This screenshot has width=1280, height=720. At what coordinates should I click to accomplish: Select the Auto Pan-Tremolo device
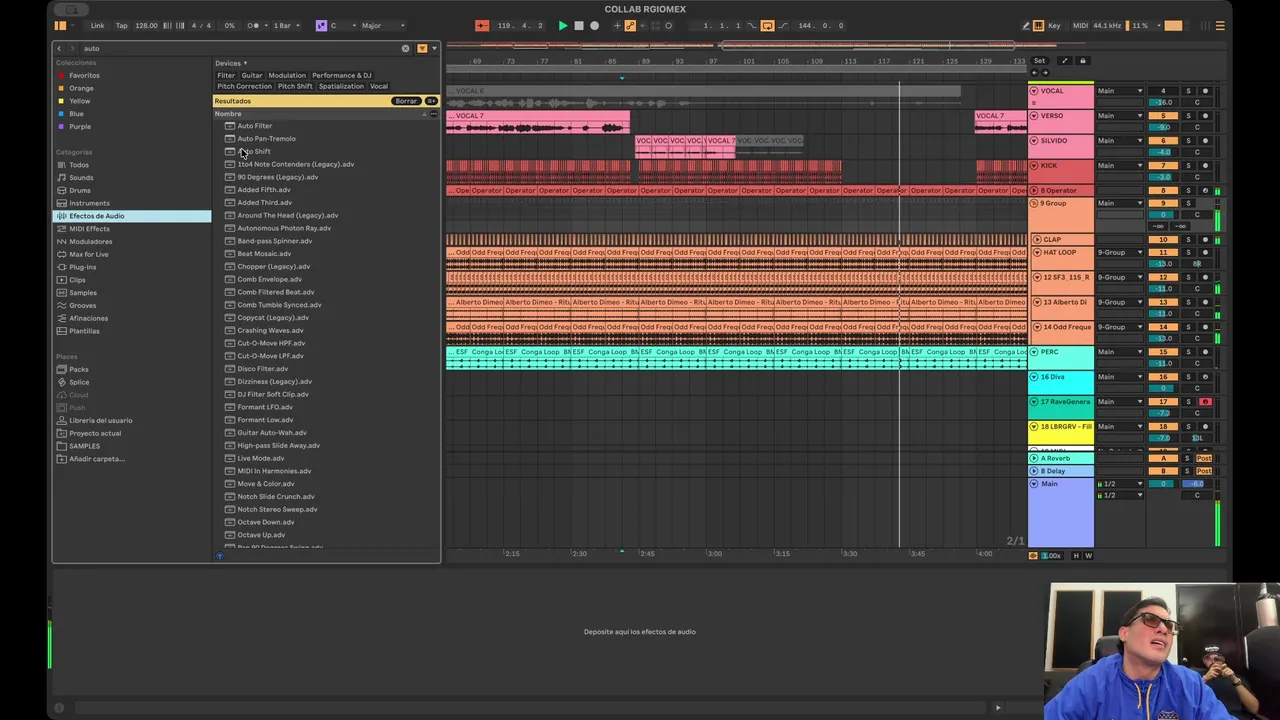click(266, 139)
